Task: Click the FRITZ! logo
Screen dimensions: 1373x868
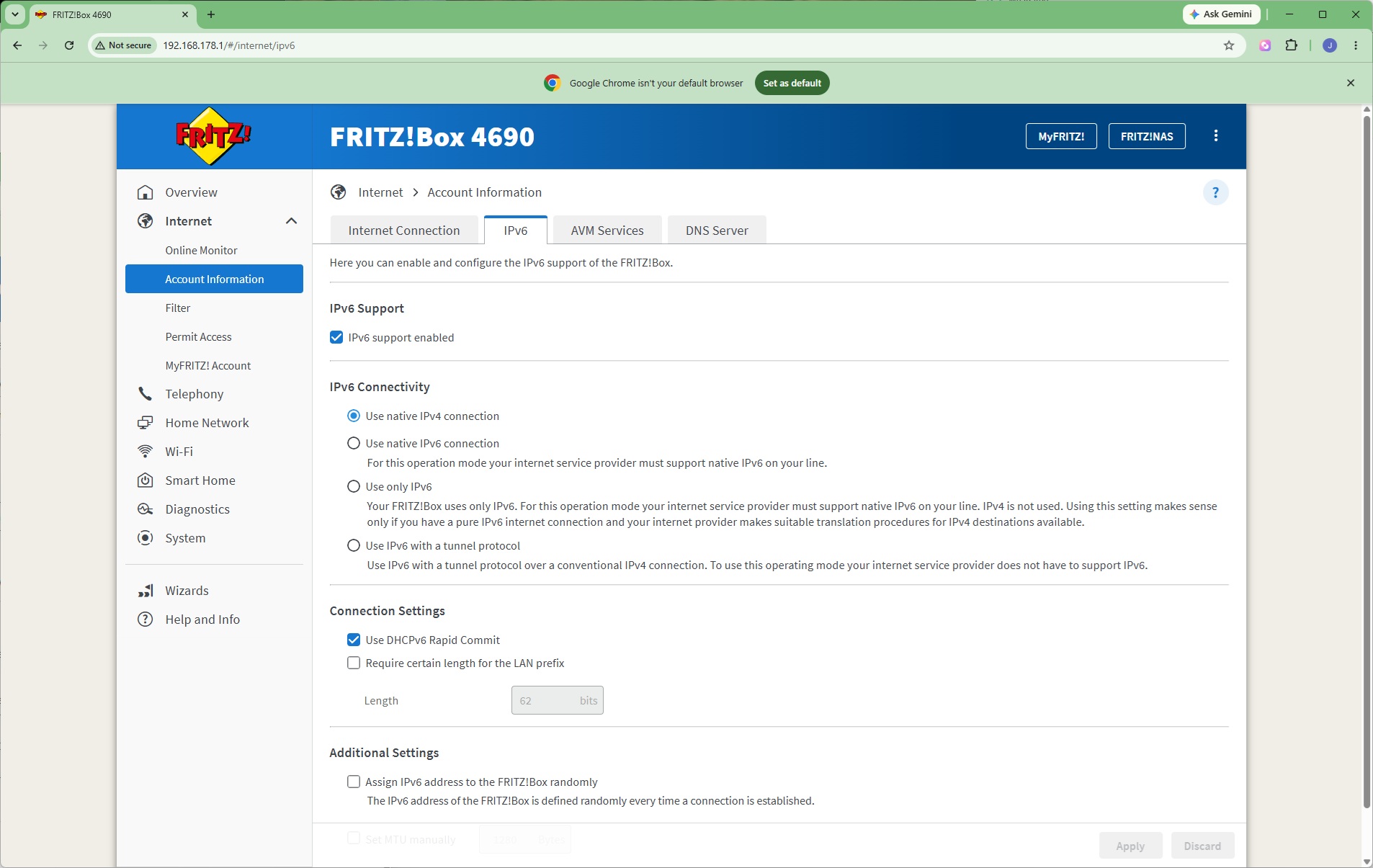Action: point(214,135)
